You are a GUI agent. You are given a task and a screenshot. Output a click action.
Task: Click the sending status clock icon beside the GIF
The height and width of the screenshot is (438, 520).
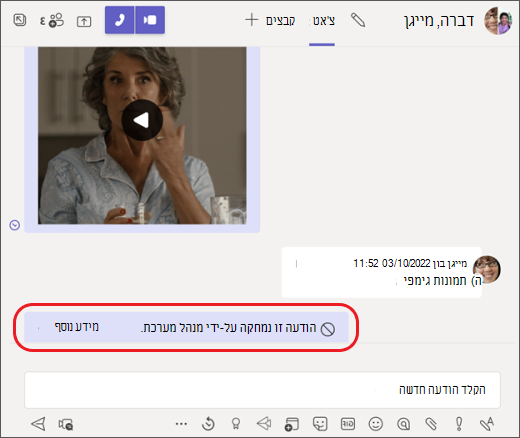click(15, 225)
